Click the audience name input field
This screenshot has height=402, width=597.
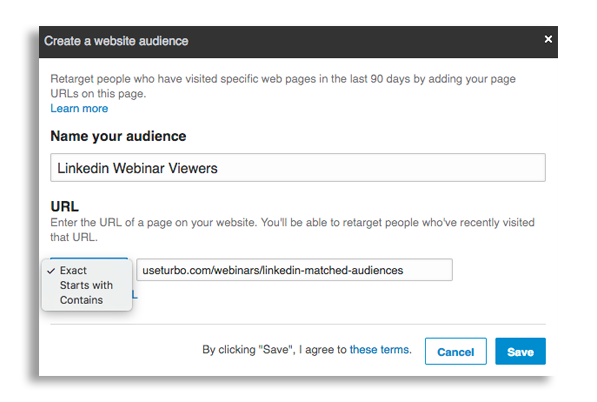coord(298,168)
